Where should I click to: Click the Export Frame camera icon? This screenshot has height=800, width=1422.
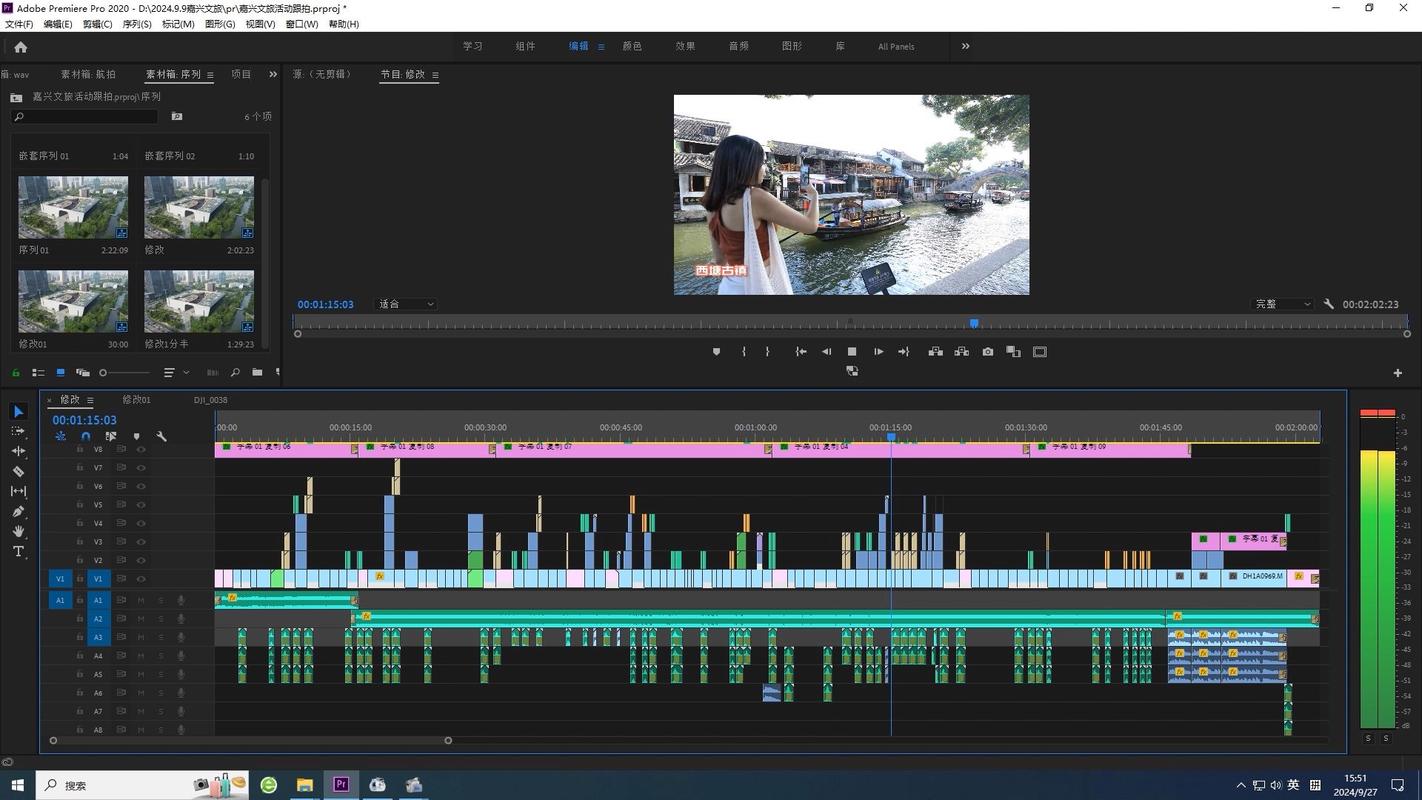(988, 352)
